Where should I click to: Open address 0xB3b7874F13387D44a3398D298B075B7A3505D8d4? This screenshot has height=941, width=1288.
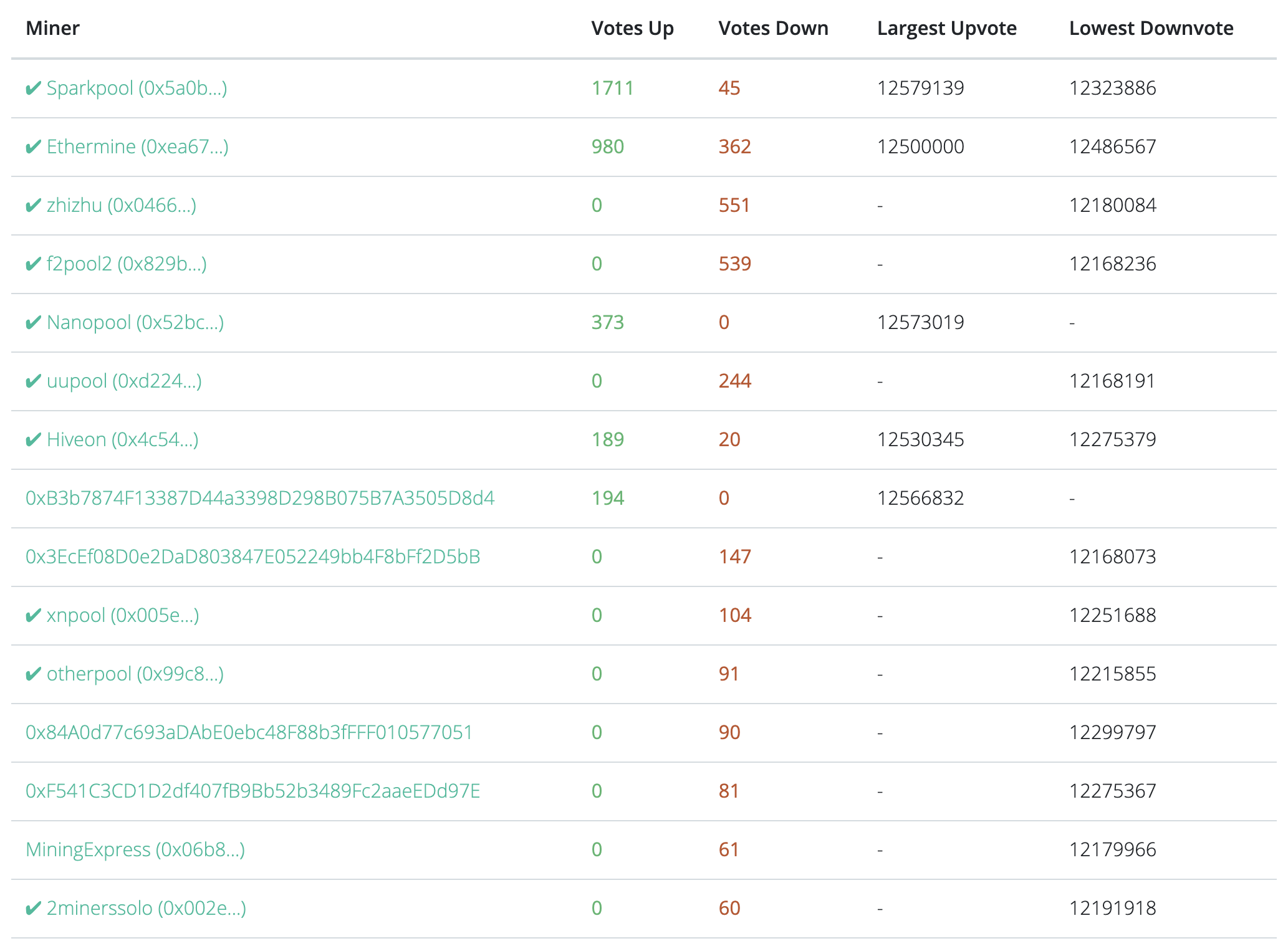pos(260,499)
